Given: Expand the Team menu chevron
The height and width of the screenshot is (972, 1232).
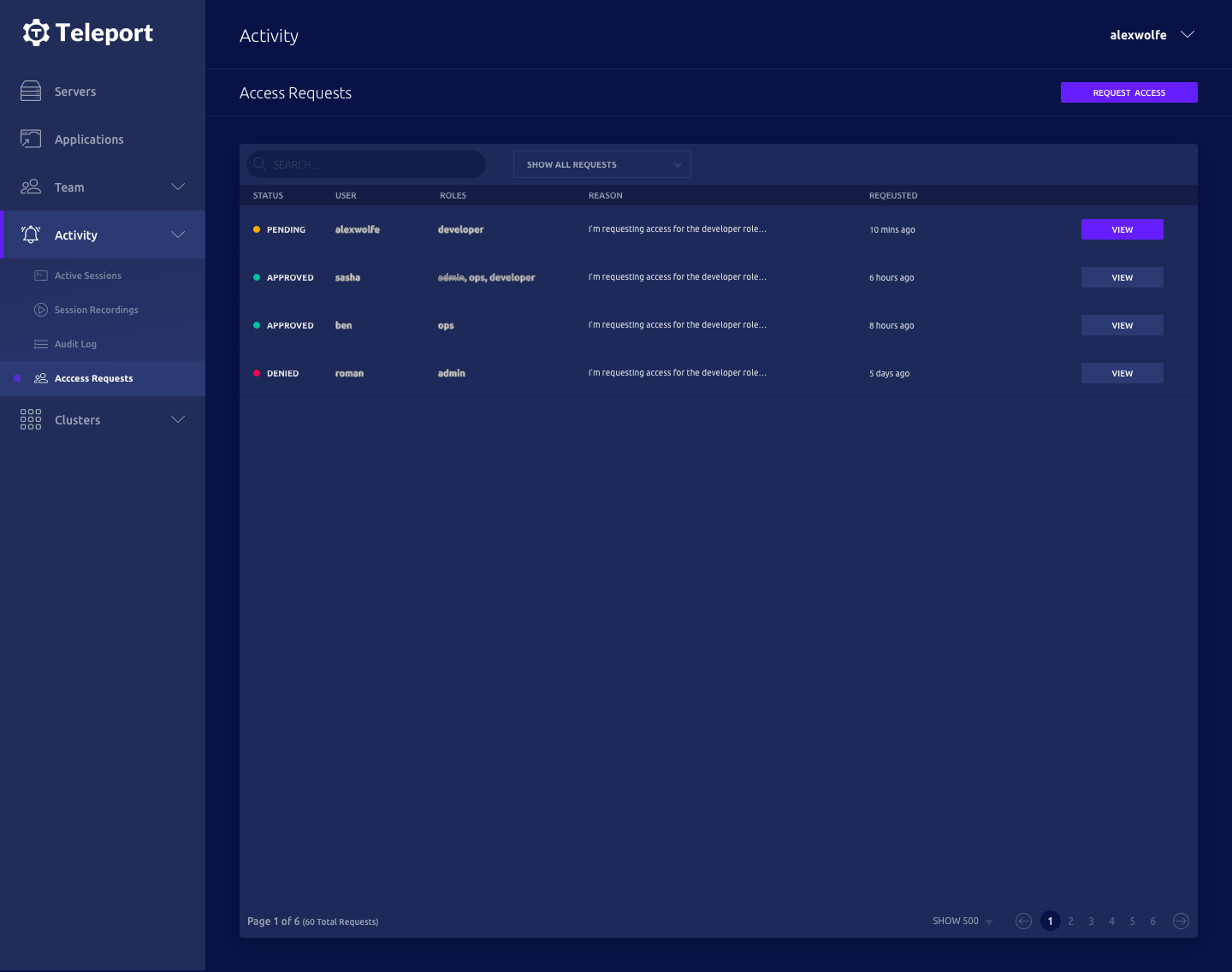Looking at the screenshot, I should click(x=178, y=187).
